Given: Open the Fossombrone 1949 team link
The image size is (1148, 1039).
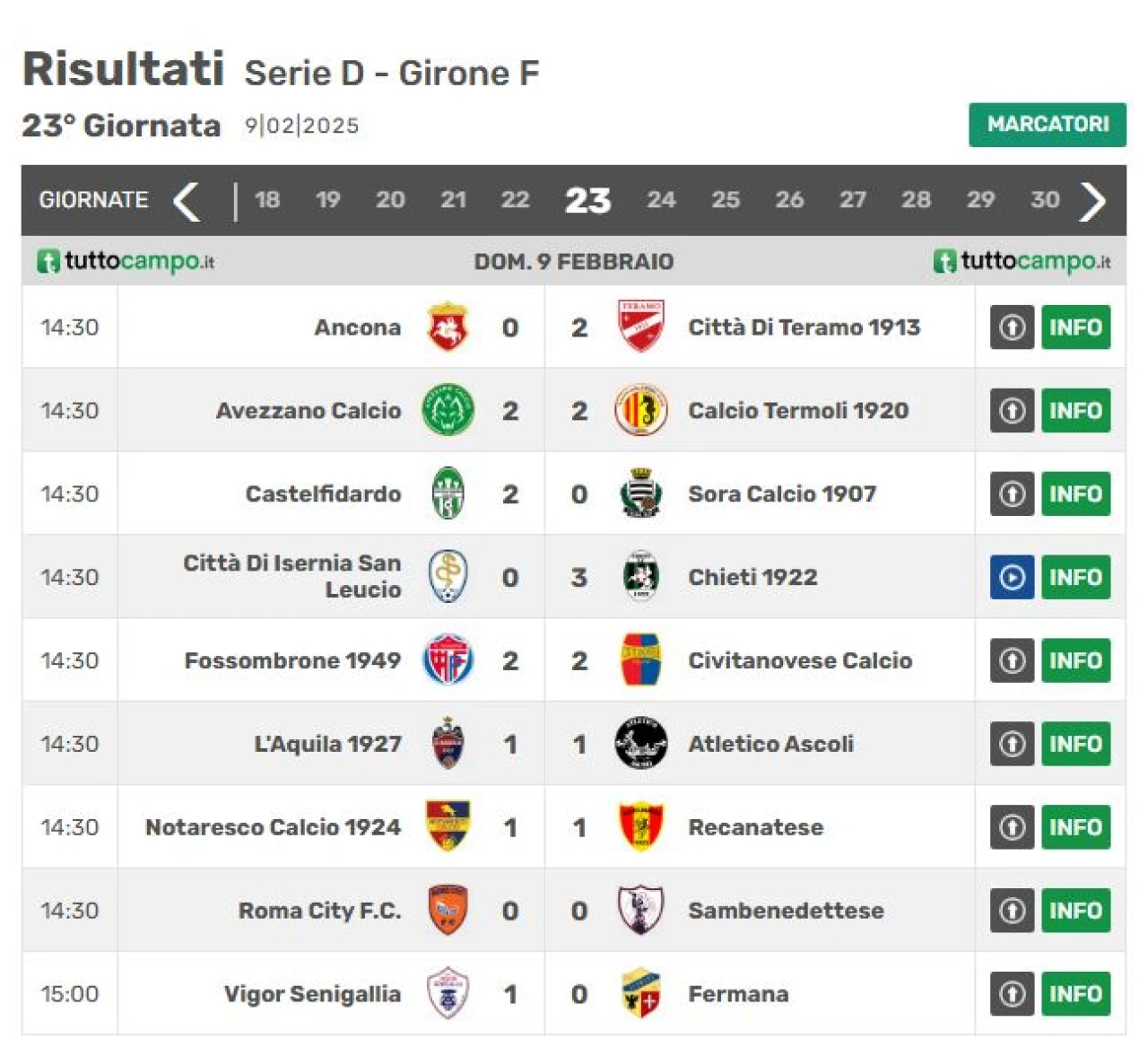Looking at the screenshot, I should click(x=292, y=660).
